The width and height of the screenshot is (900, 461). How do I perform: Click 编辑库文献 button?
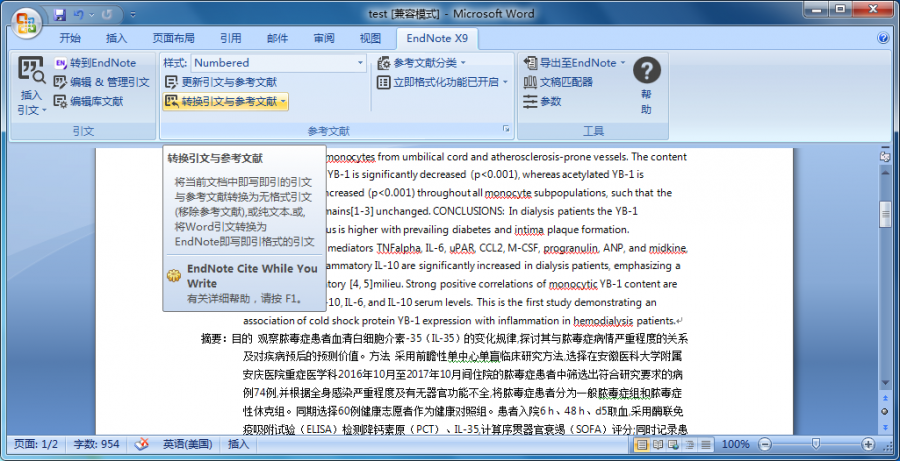tap(89, 102)
